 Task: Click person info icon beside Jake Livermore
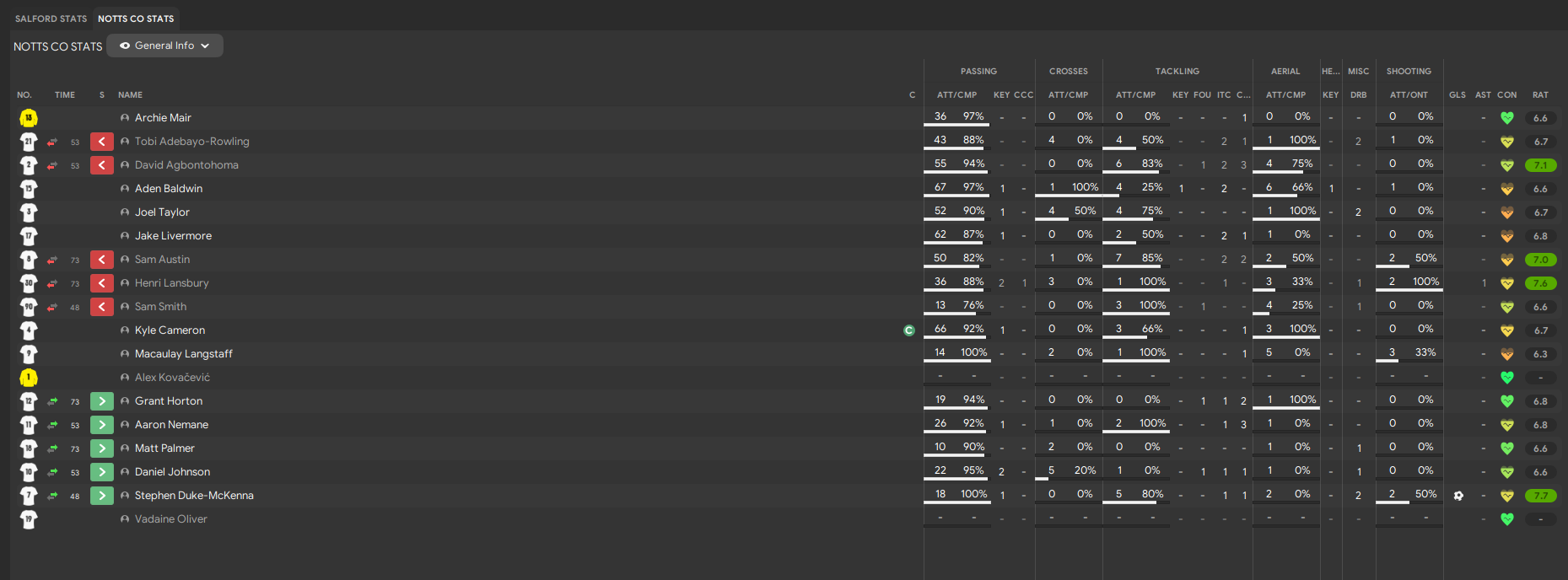125,236
